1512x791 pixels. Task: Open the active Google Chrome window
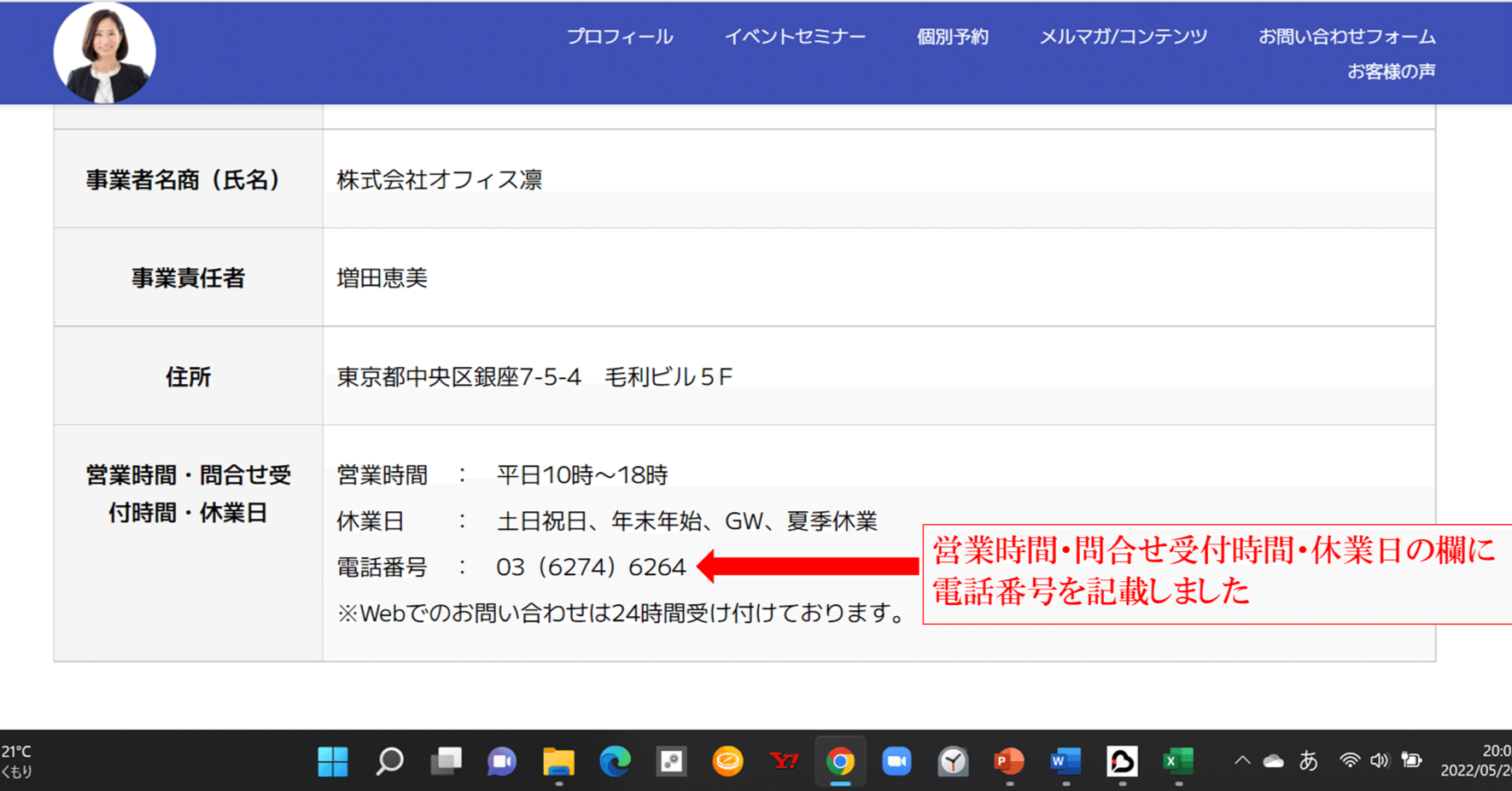pyautogui.click(x=840, y=761)
